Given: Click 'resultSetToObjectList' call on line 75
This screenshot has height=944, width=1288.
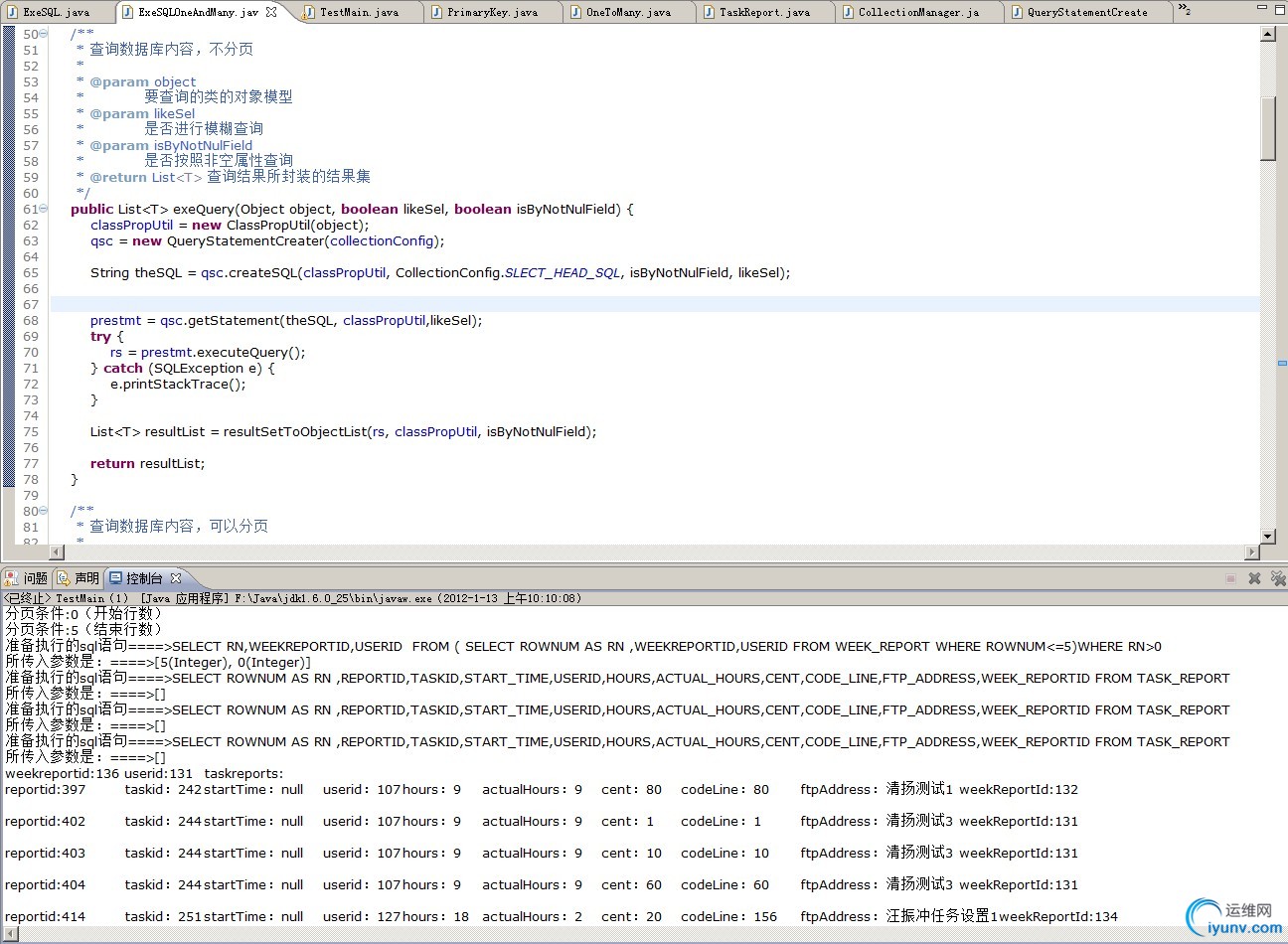Looking at the screenshot, I should coord(295,431).
